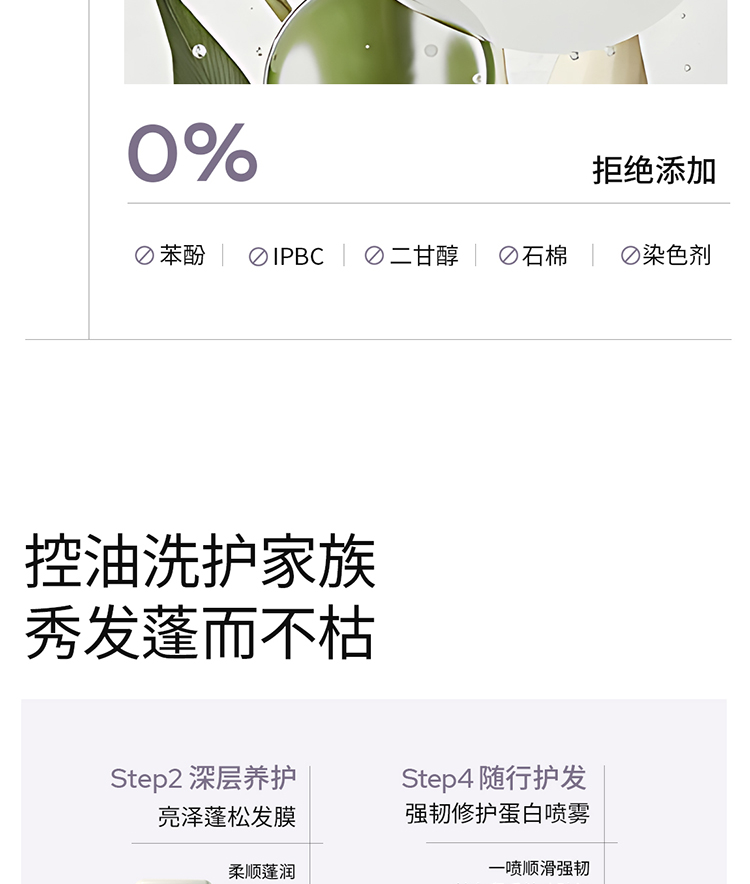Click the 拒绝添加 text
The image size is (750, 884).
point(654,170)
